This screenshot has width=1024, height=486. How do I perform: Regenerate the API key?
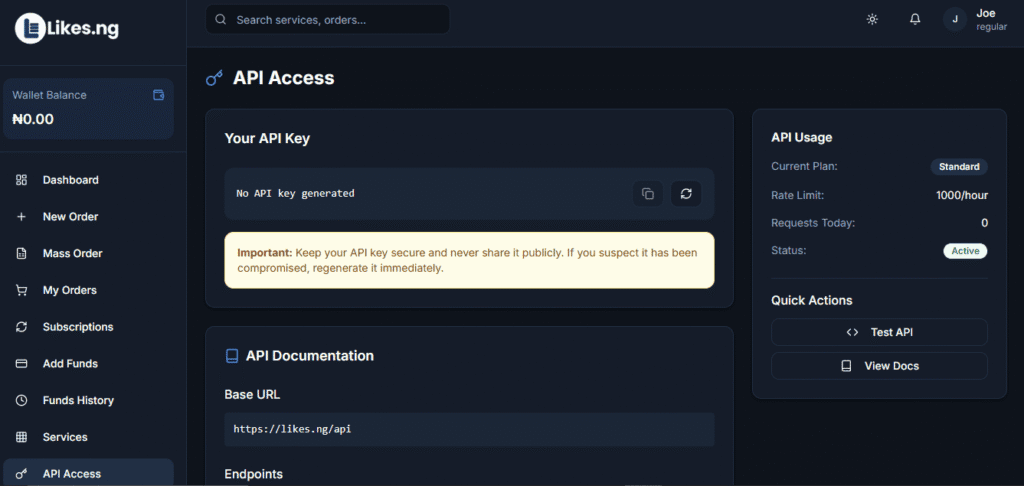(x=686, y=193)
